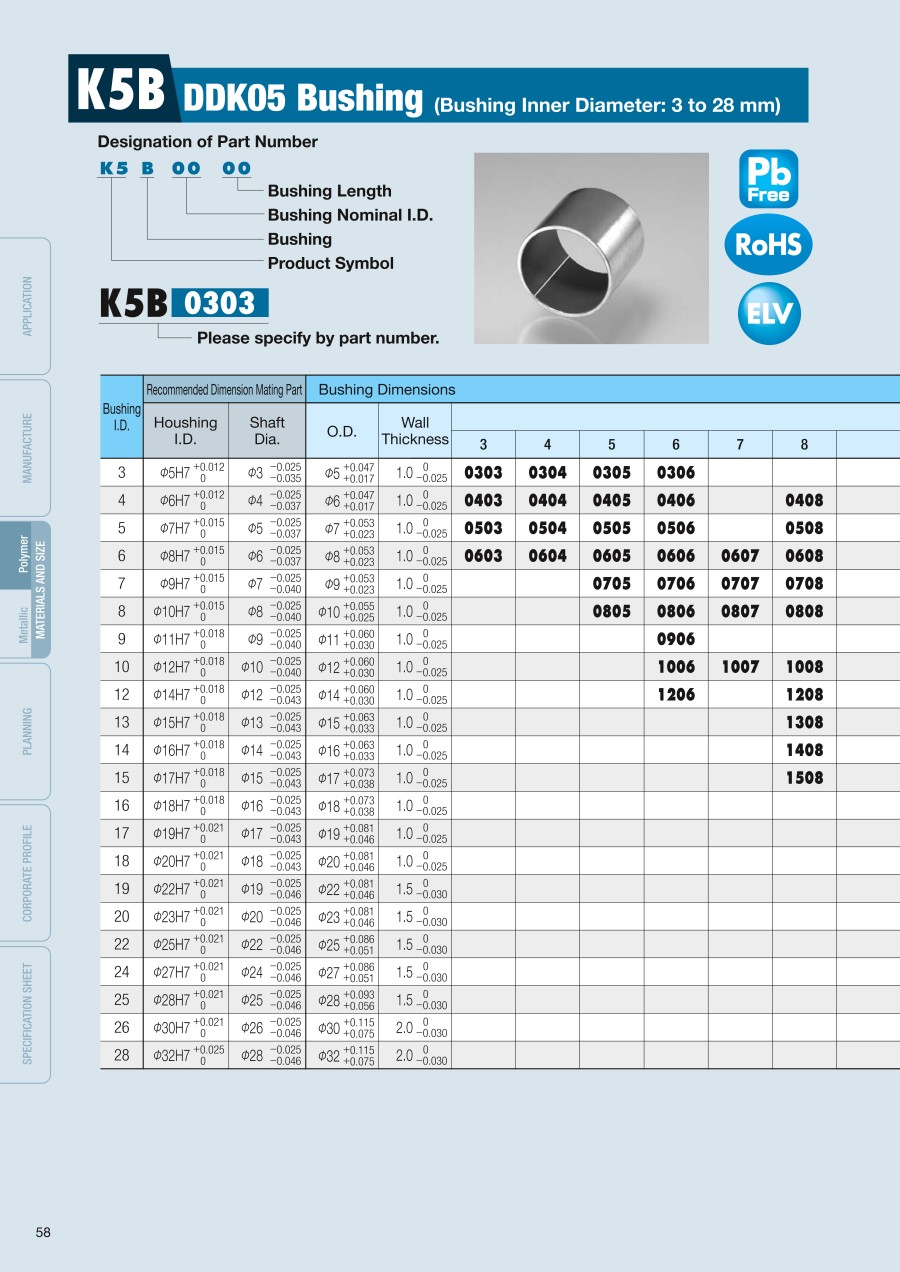Select part number 1408
The image size is (900, 1272).
click(805, 750)
